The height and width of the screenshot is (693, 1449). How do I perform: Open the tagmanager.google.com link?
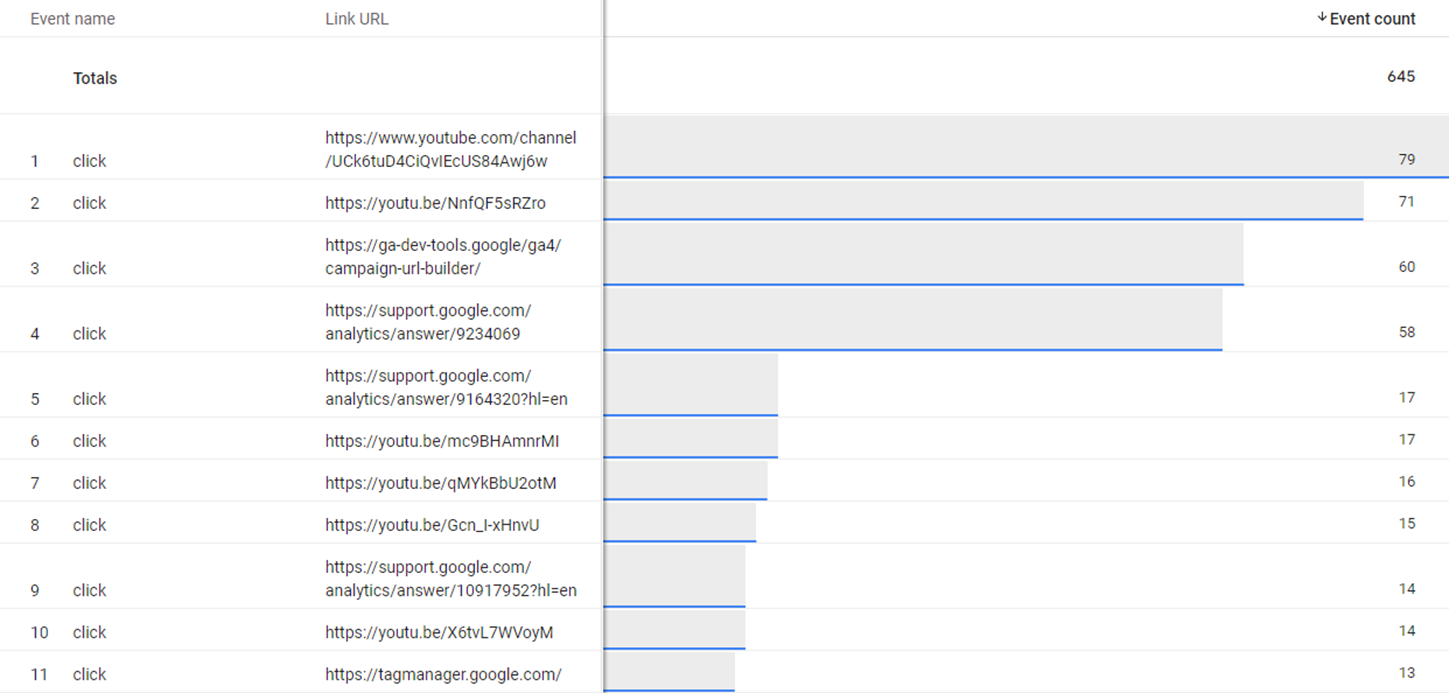pos(442,673)
